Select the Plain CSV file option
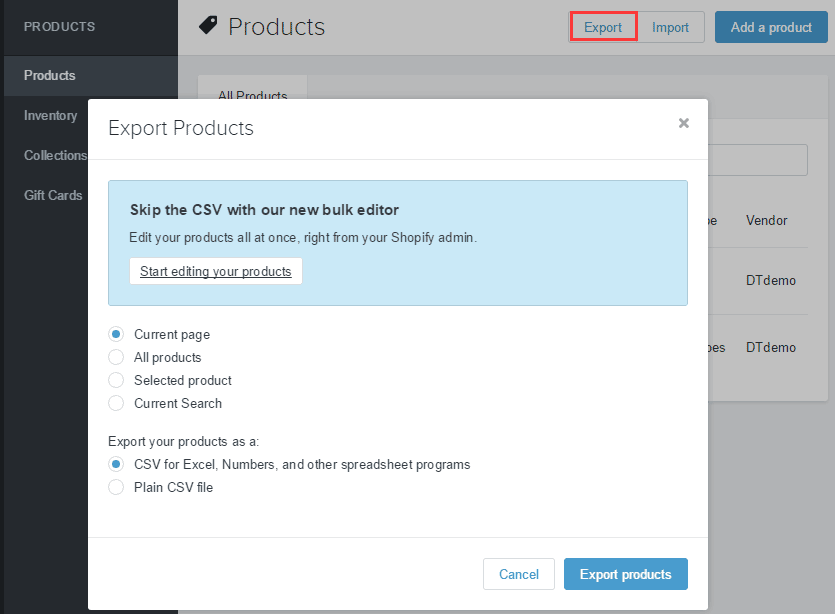835x614 pixels. point(116,488)
